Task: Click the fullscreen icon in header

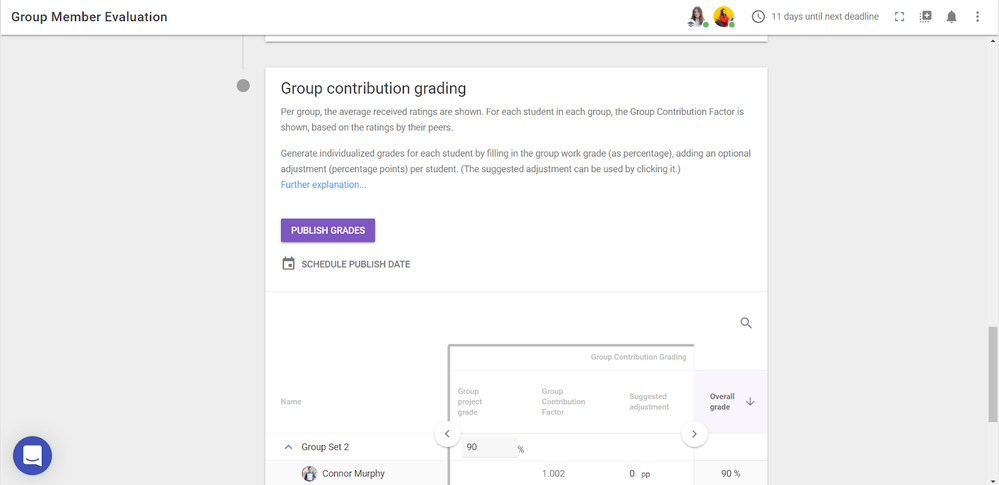Action: [900, 17]
